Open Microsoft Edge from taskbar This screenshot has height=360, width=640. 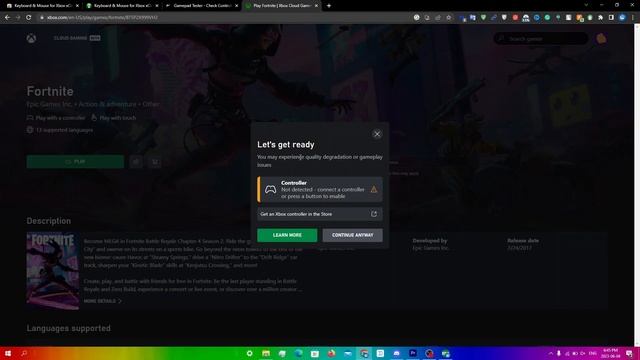[x=298, y=353]
